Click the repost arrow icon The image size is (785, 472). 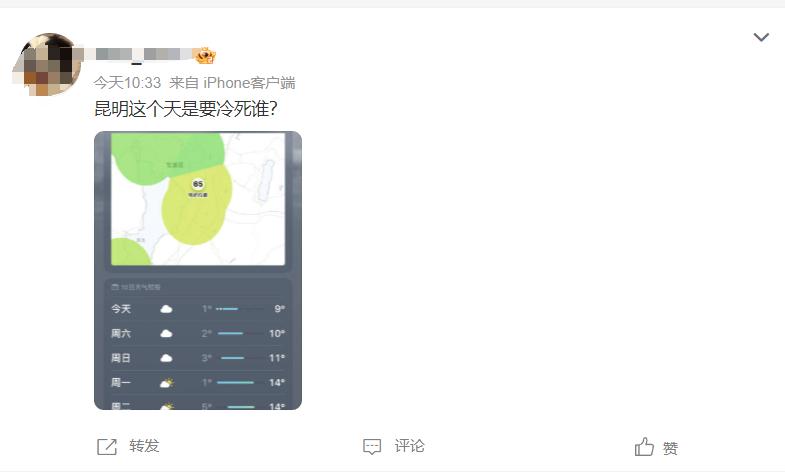107,446
